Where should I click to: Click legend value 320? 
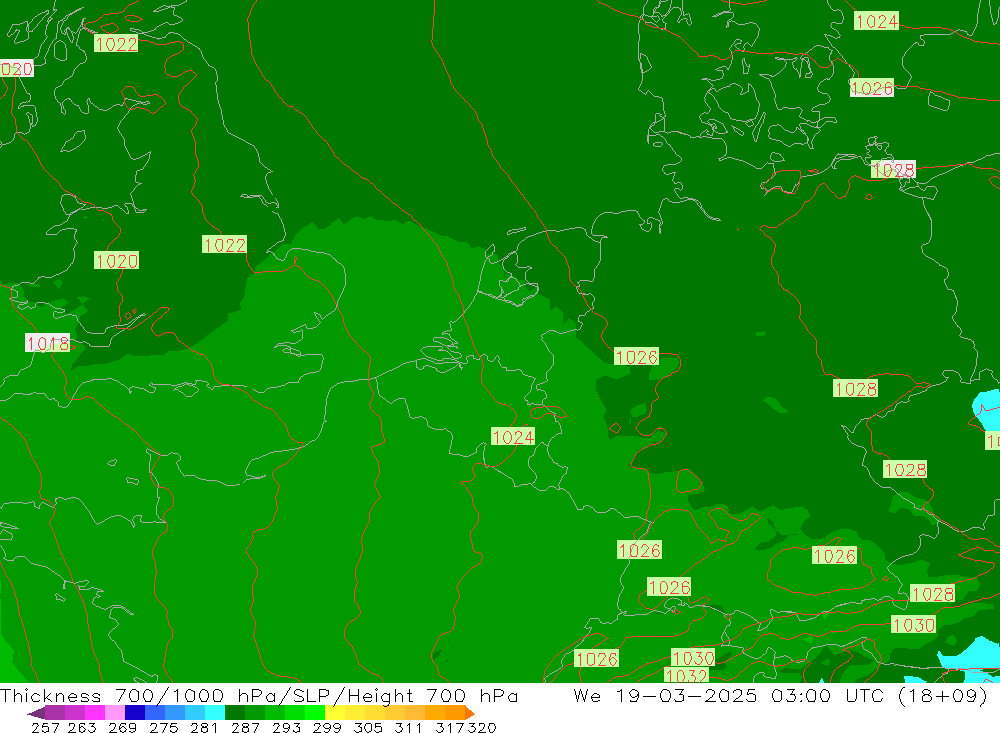click(x=482, y=727)
